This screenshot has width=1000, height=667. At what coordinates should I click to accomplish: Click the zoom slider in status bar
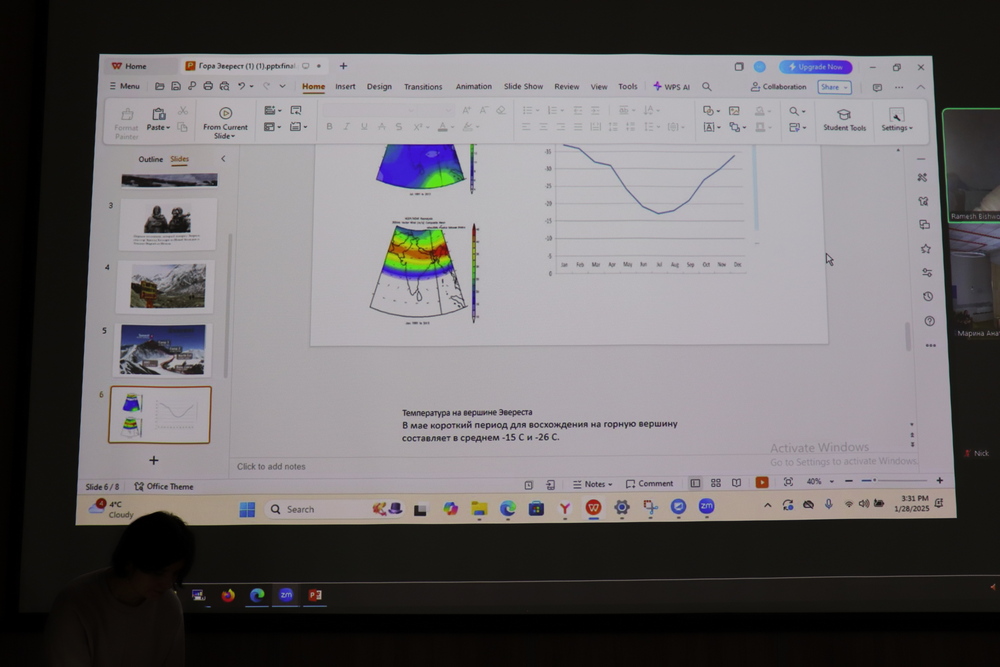pyautogui.click(x=894, y=480)
